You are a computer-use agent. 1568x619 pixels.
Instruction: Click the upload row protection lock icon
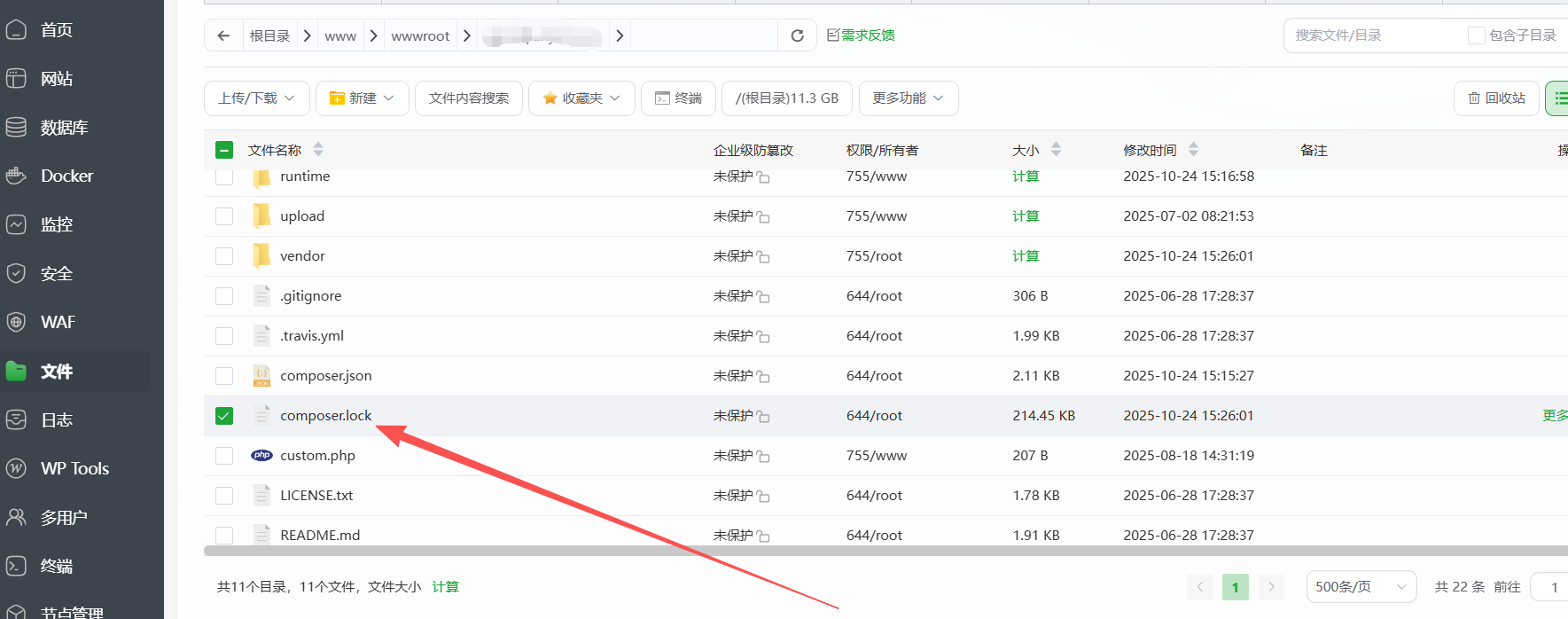(x=763, y=217)
